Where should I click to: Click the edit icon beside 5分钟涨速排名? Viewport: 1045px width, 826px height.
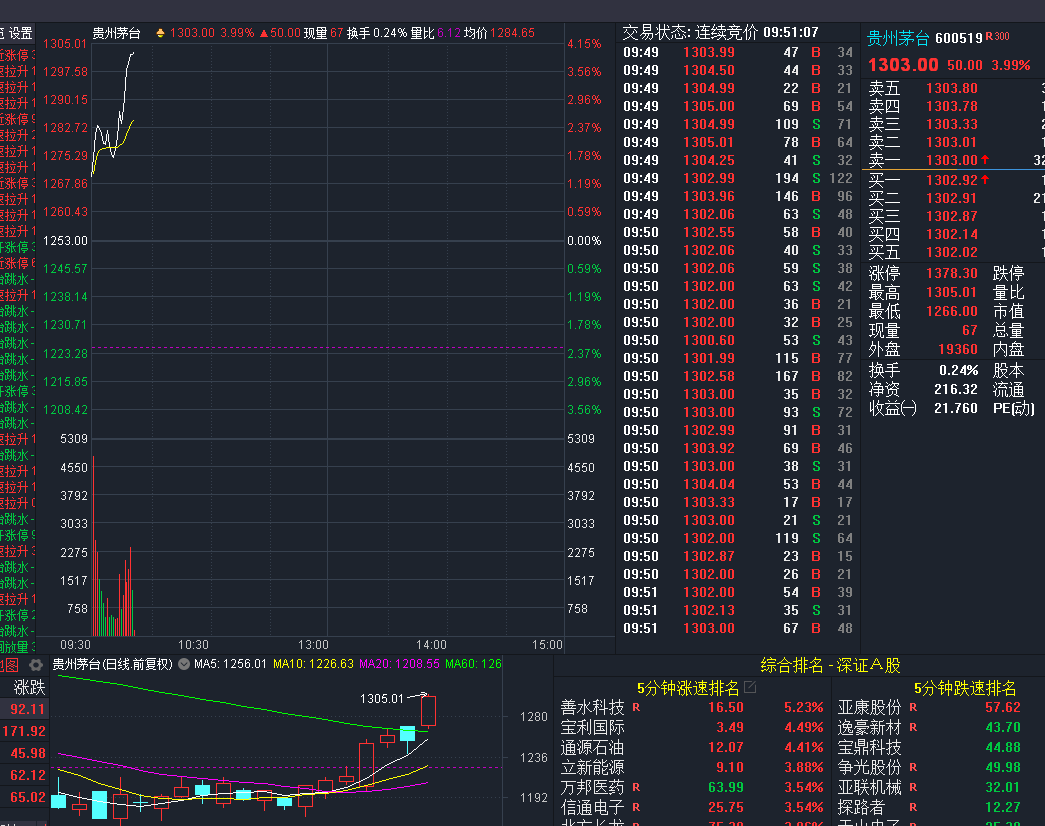[750, 687]
